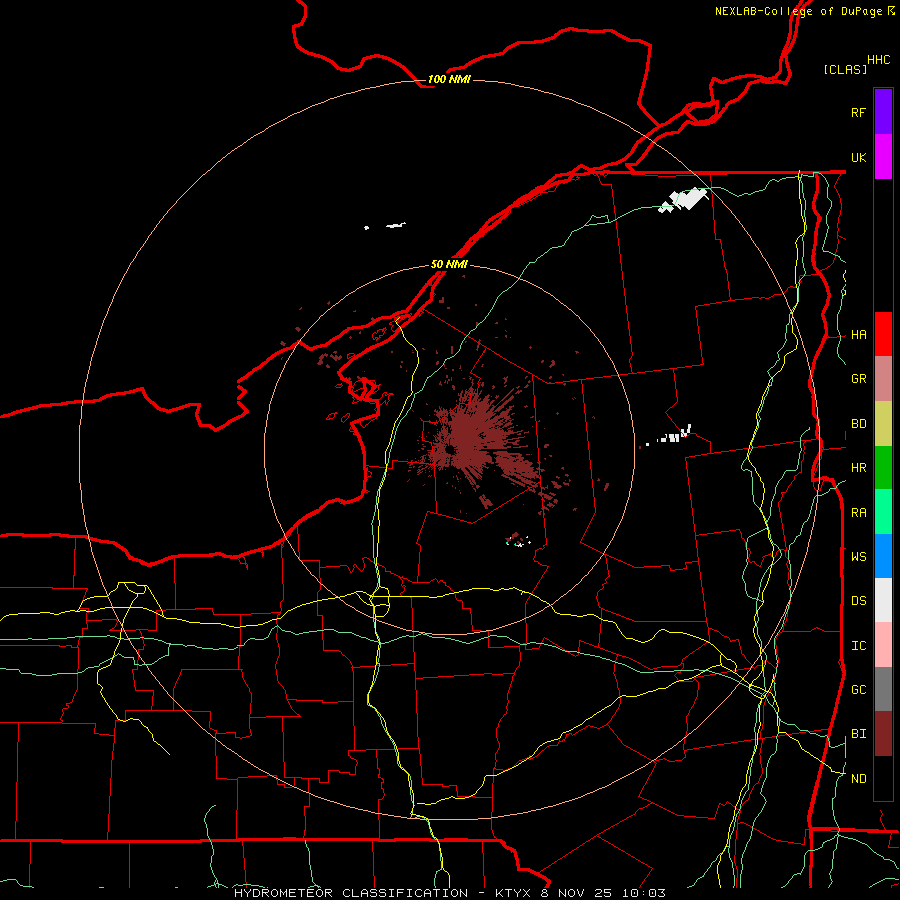Click the [CLAS] legend header
The height and width of the screenshot is (900, 900).
click(845, 69)
